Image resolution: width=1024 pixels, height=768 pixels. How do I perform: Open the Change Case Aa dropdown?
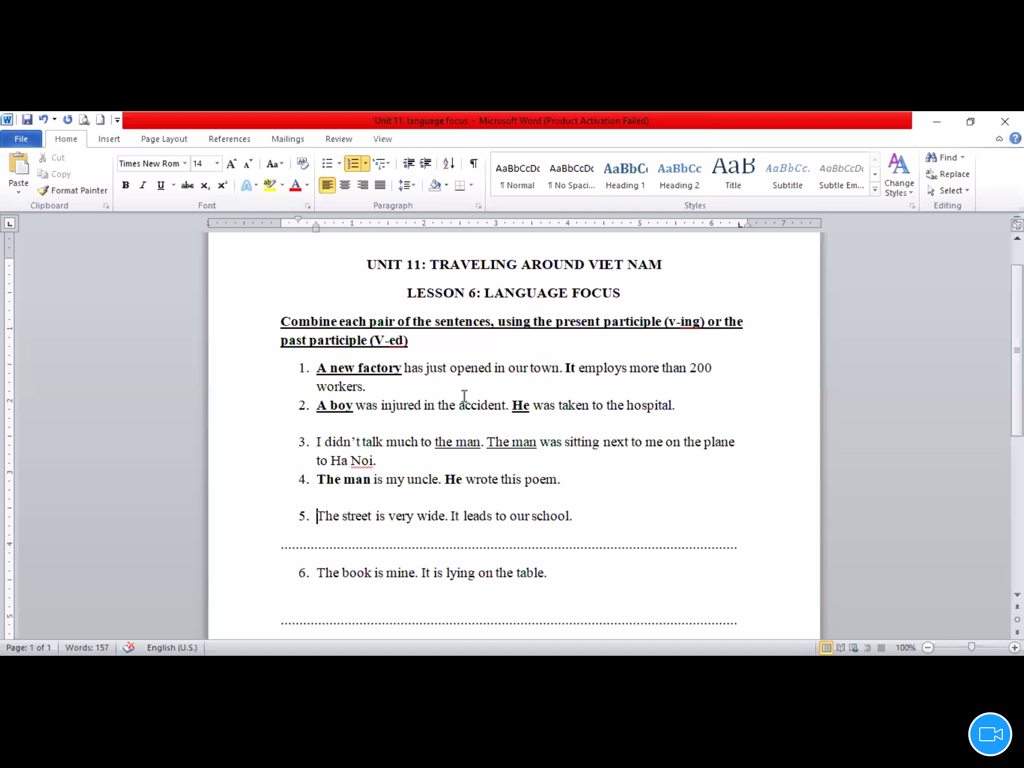click(275, 164)
